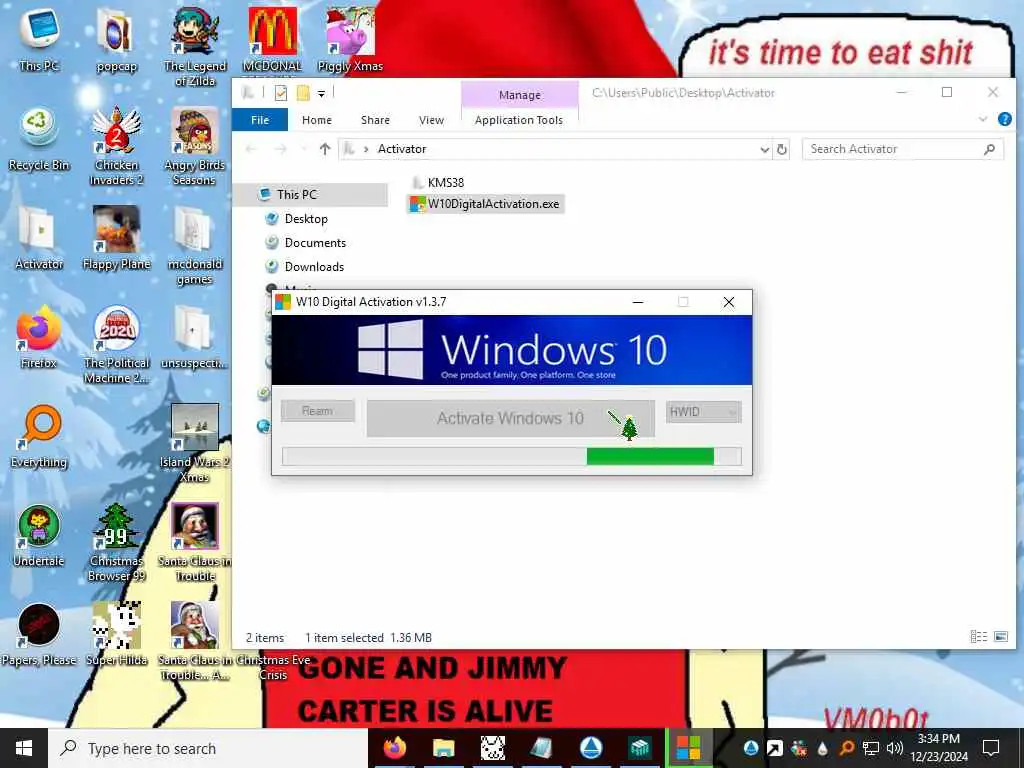Image resolution: width=1024 pixels, height=768 pixels.
Task: Switch to large icons view layout
Action: (x=1000, y=637)
